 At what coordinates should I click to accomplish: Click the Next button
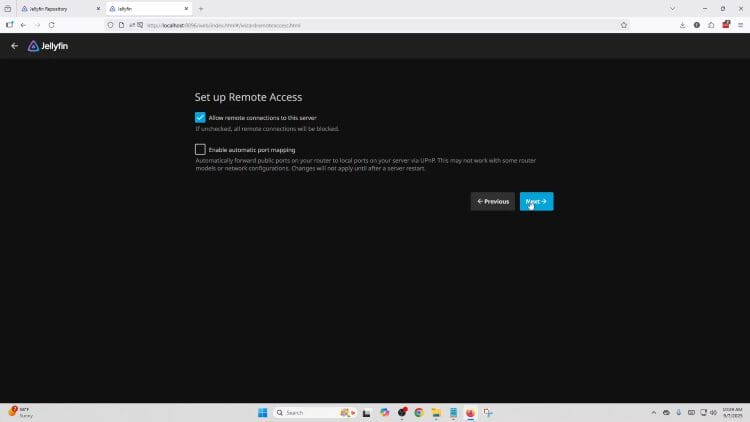coord(536,201)
